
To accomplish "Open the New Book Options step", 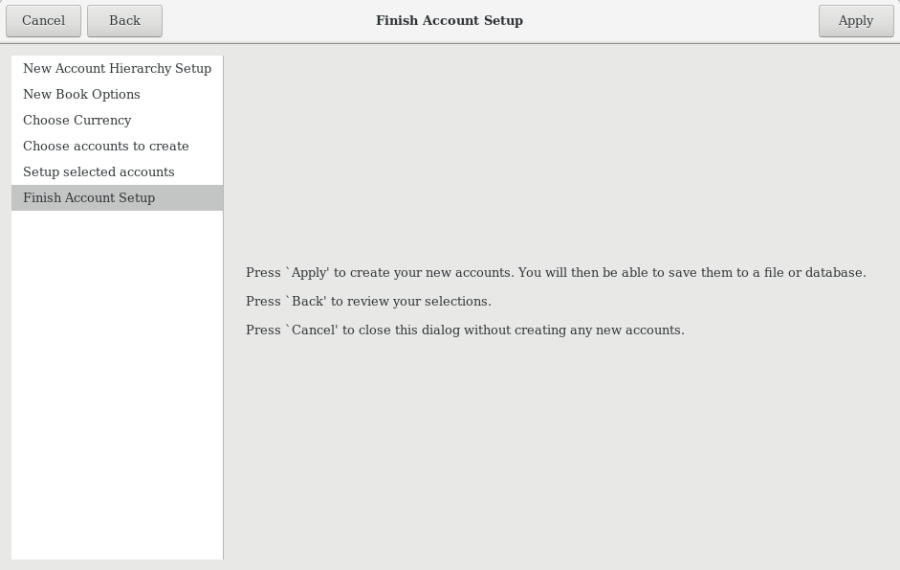I will (x=82, y=94).
